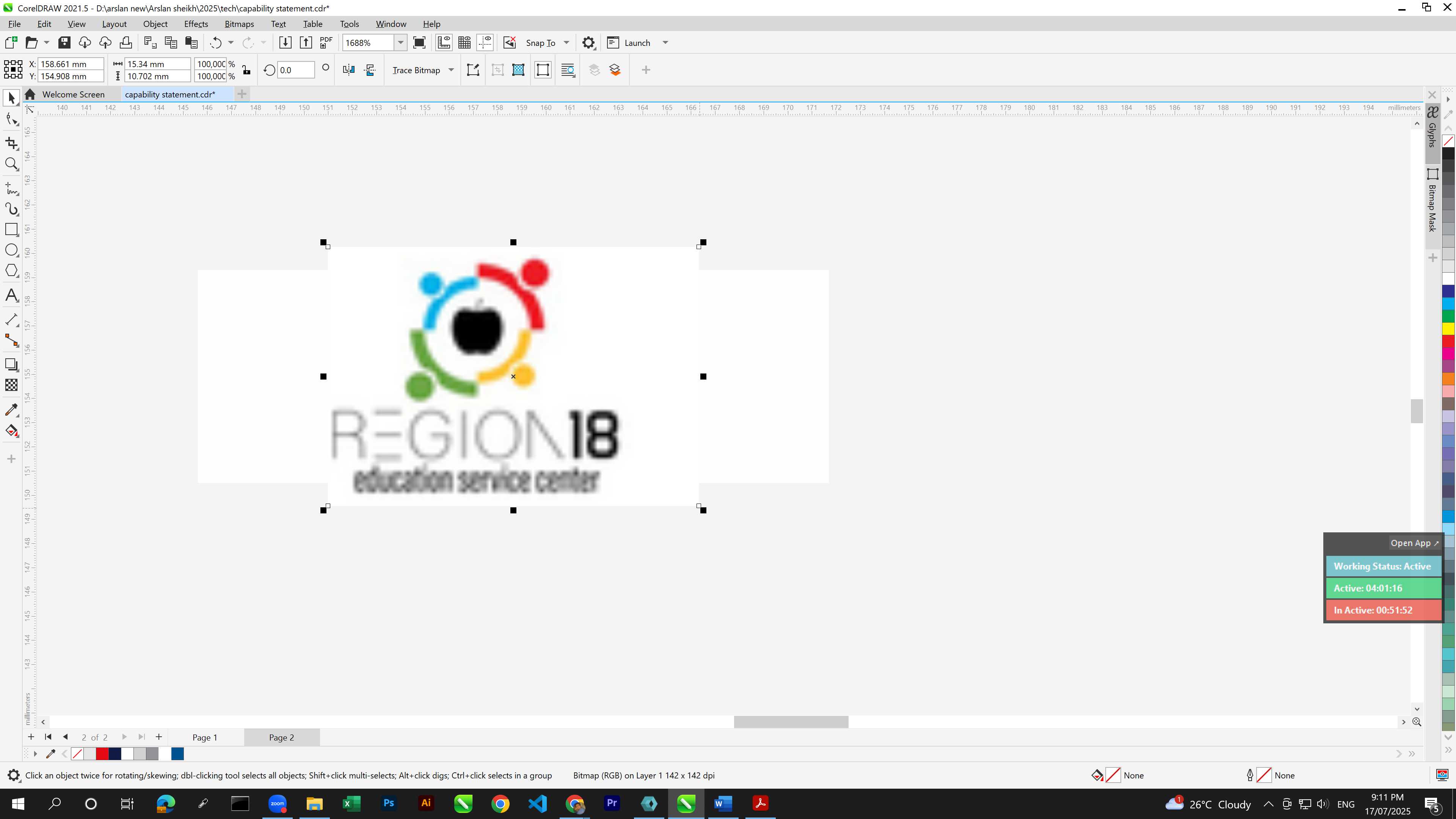Screen dimensions: 1456x819
Task: Toggle Full-screen preview button
Action: (x=419, y=43)
